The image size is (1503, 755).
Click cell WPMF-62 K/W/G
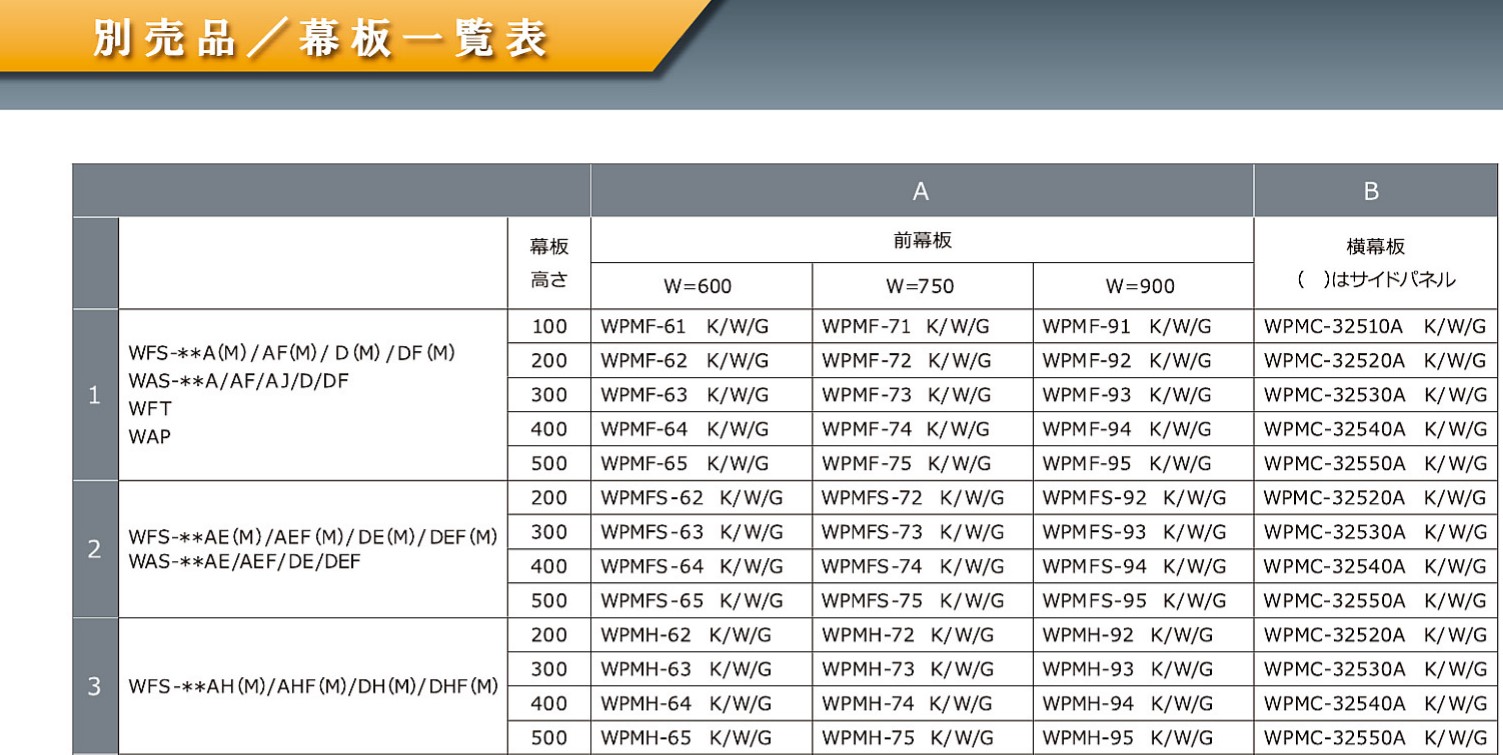click(701, 360)
